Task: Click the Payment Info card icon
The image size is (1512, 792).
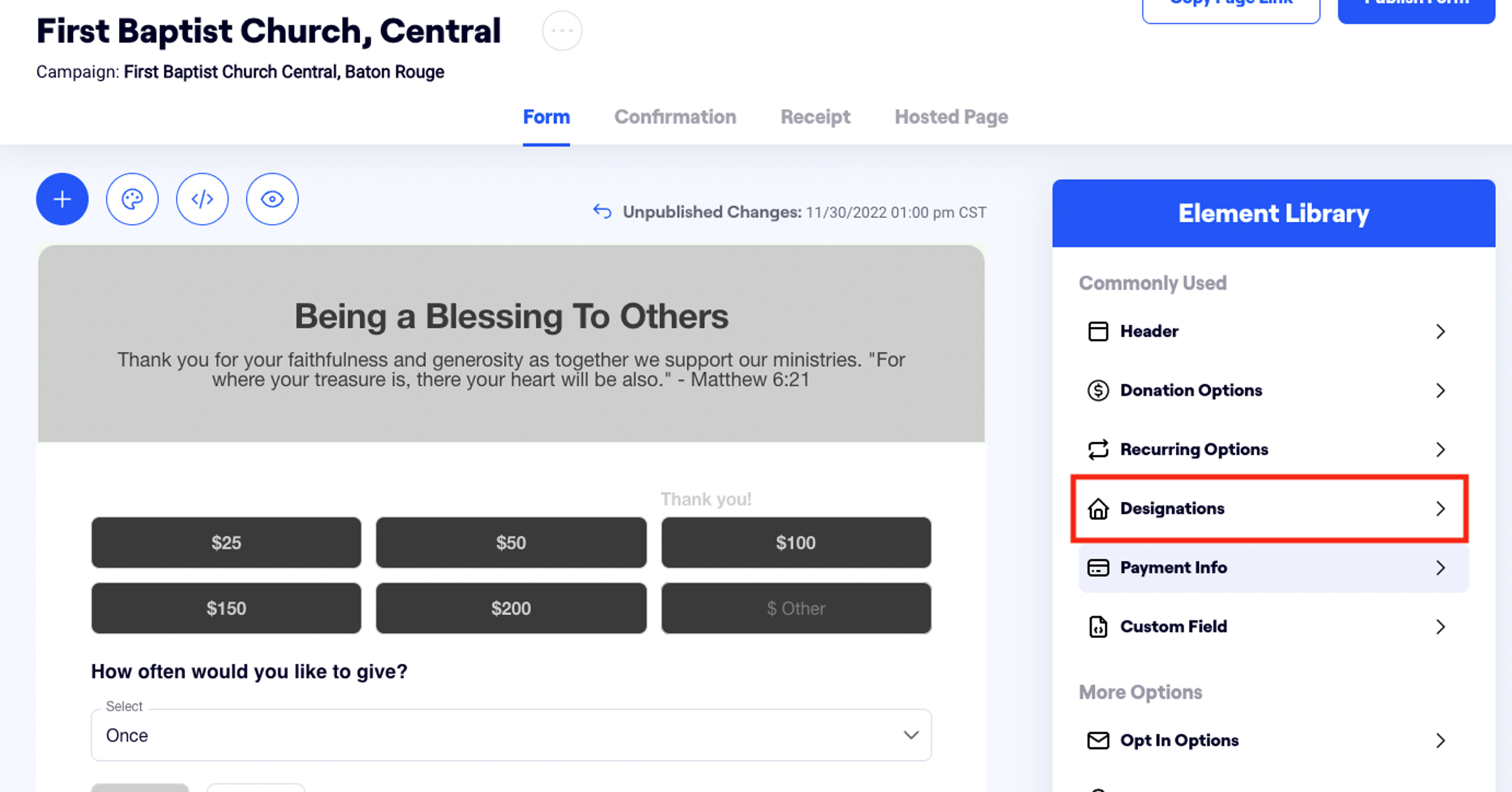Action: (x=1098, y=567)
